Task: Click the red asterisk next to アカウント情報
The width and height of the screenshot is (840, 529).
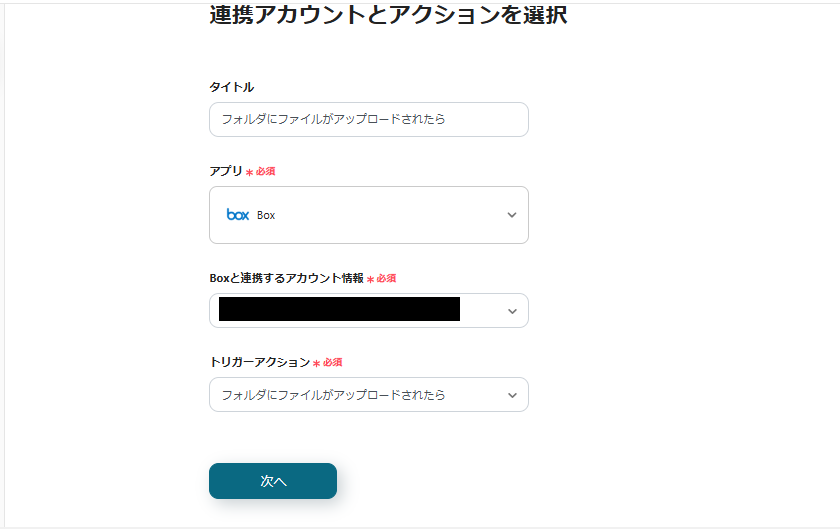Action: (x=370, y=279)
